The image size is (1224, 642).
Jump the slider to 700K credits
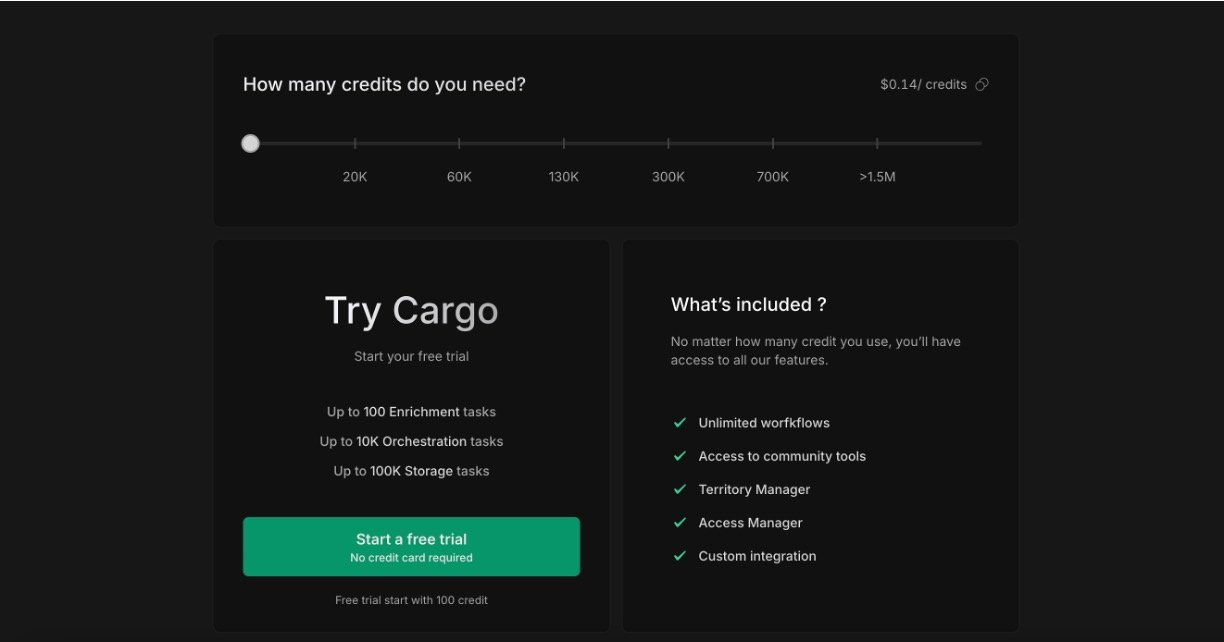coord(773,144)
